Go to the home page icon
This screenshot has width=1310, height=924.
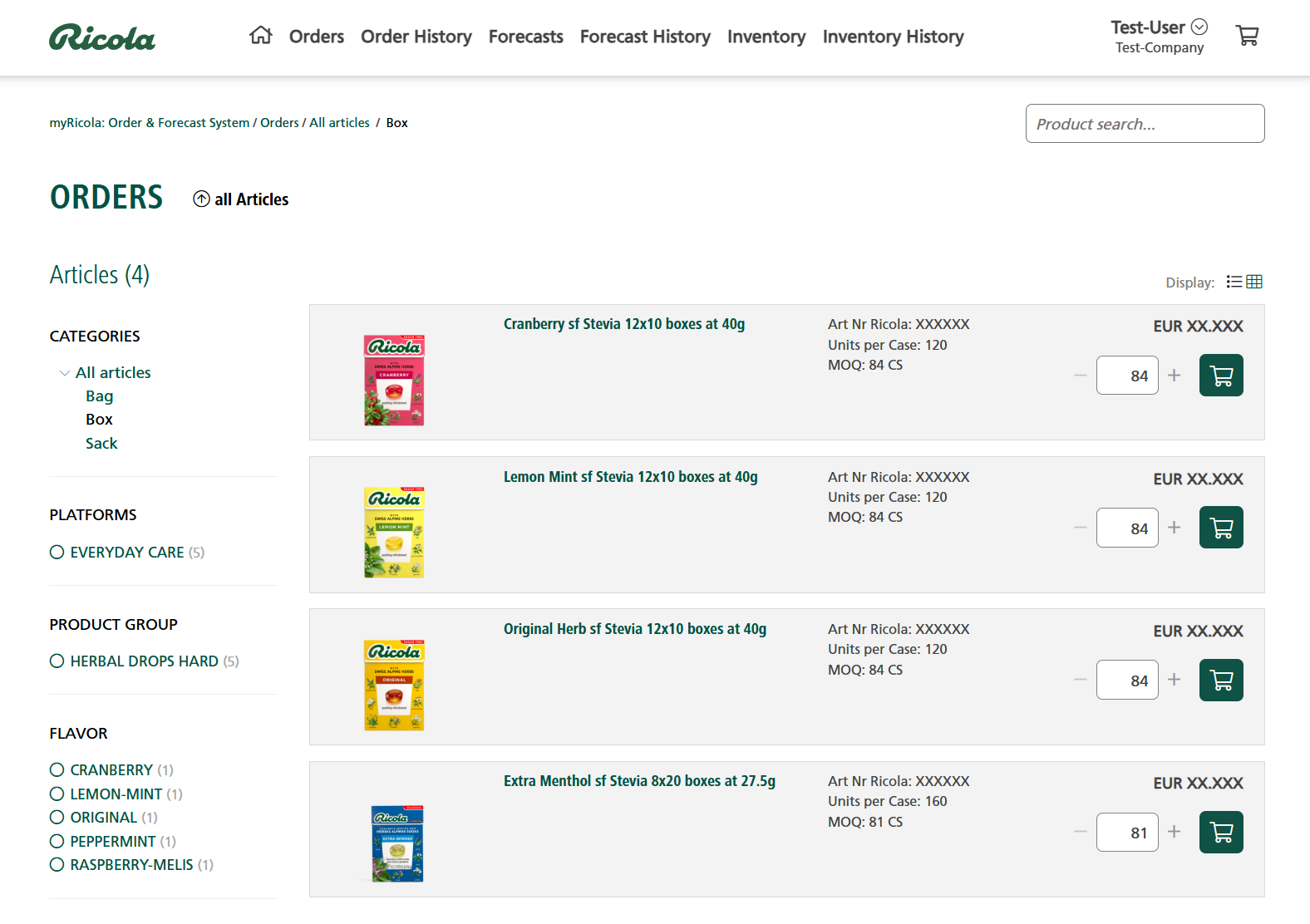261,35
